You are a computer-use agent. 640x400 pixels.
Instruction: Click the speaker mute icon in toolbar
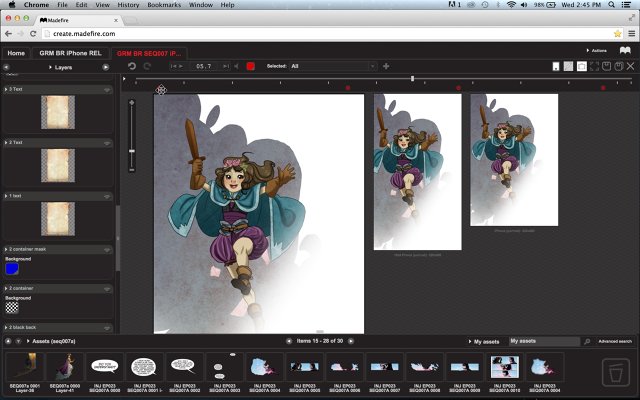(236, 66)
